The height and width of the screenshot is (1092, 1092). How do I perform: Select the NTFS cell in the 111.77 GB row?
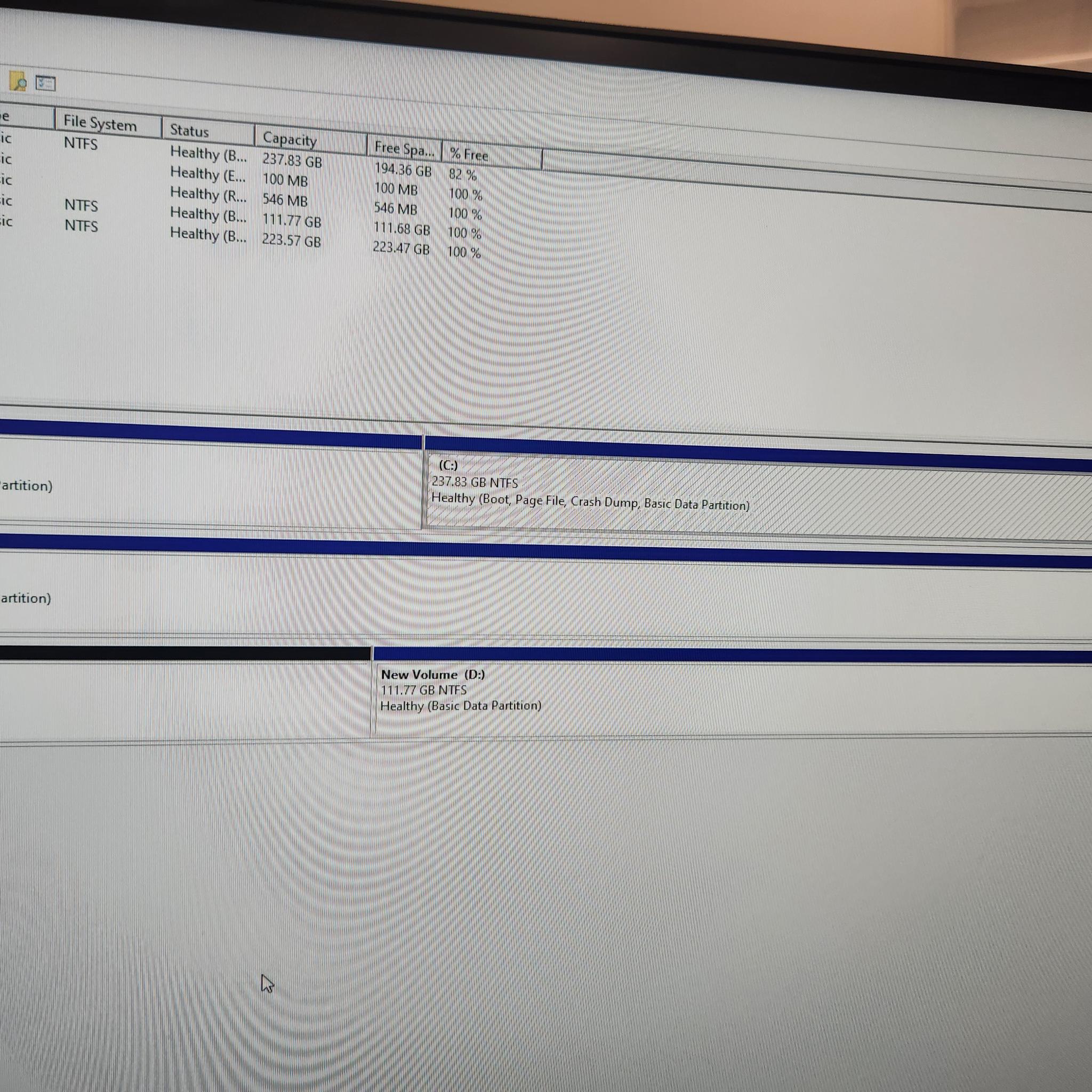82,205
